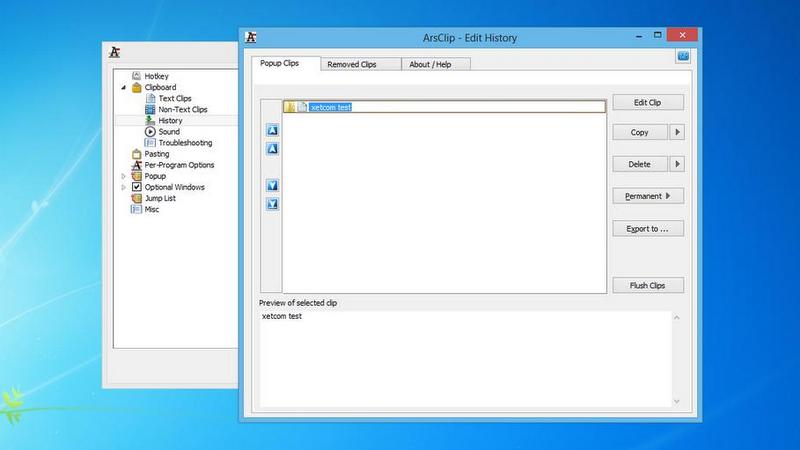Expand the Optional Windows tree node
This screenshot has height=450, width=800.
[123, 187]
